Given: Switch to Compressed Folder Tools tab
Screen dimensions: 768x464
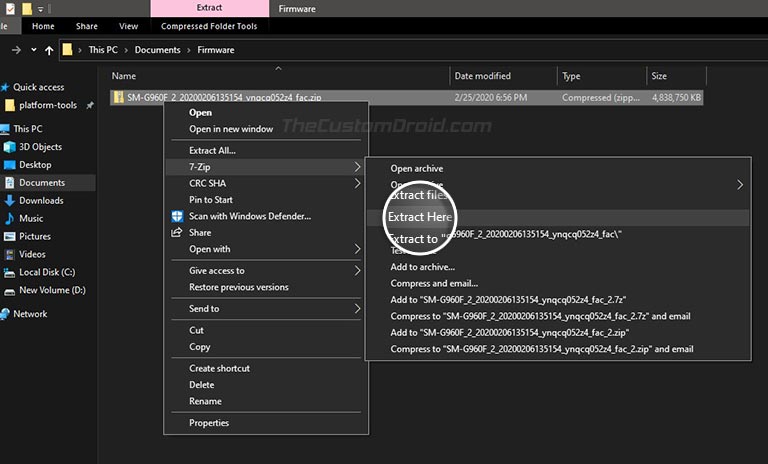Looking at the screenshot, I should [209, 26].
